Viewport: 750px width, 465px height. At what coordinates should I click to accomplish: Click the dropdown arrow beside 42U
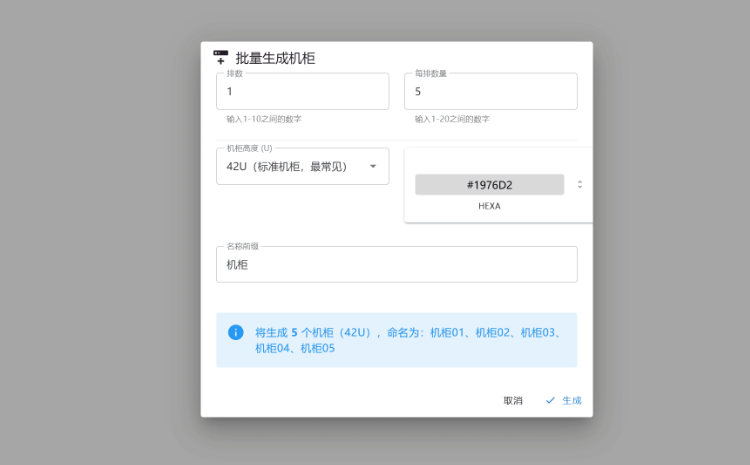(373, 166)
